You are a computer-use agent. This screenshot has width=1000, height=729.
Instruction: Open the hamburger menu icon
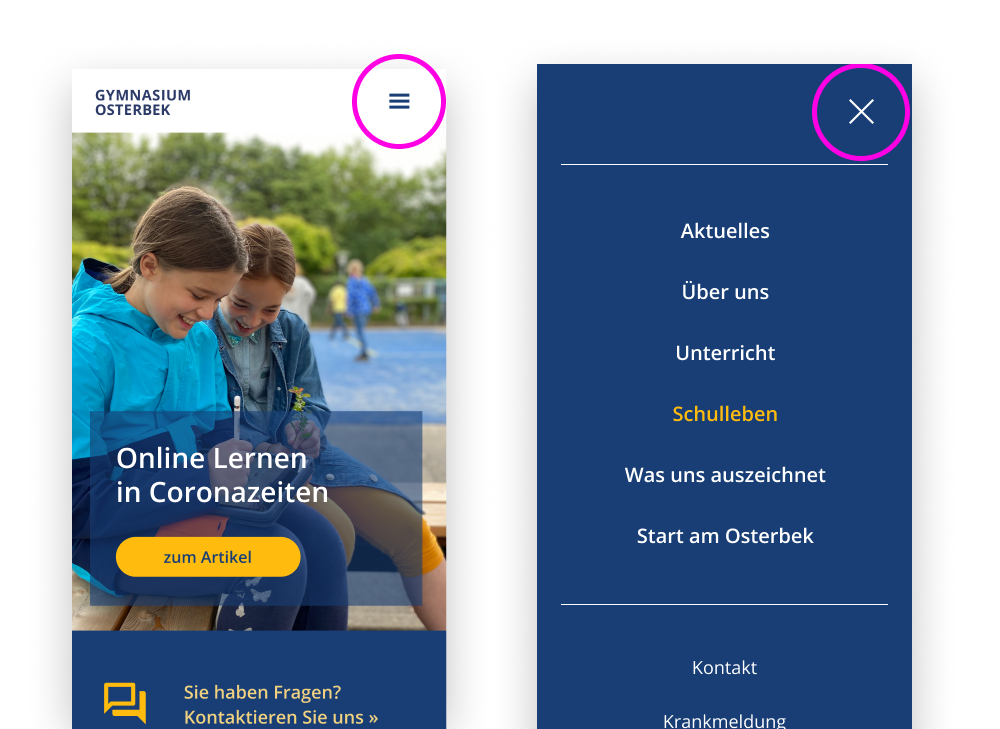399,101
